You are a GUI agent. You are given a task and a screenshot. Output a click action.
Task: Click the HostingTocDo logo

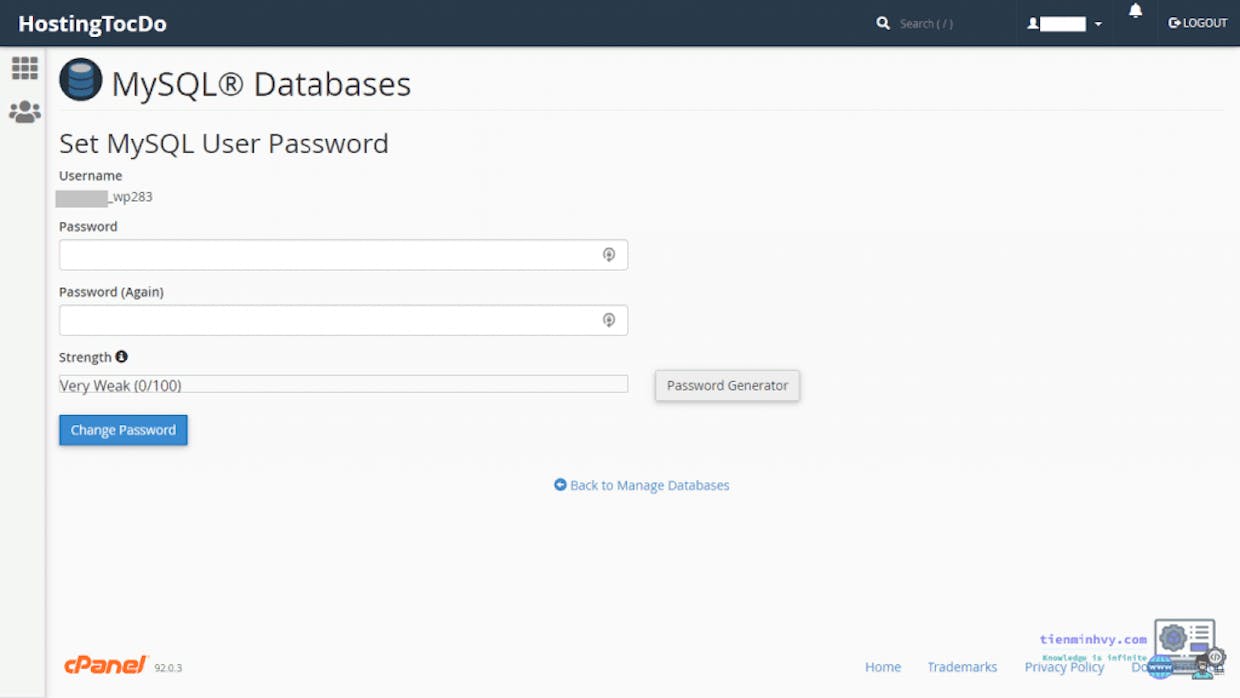(x=92, y=24)
